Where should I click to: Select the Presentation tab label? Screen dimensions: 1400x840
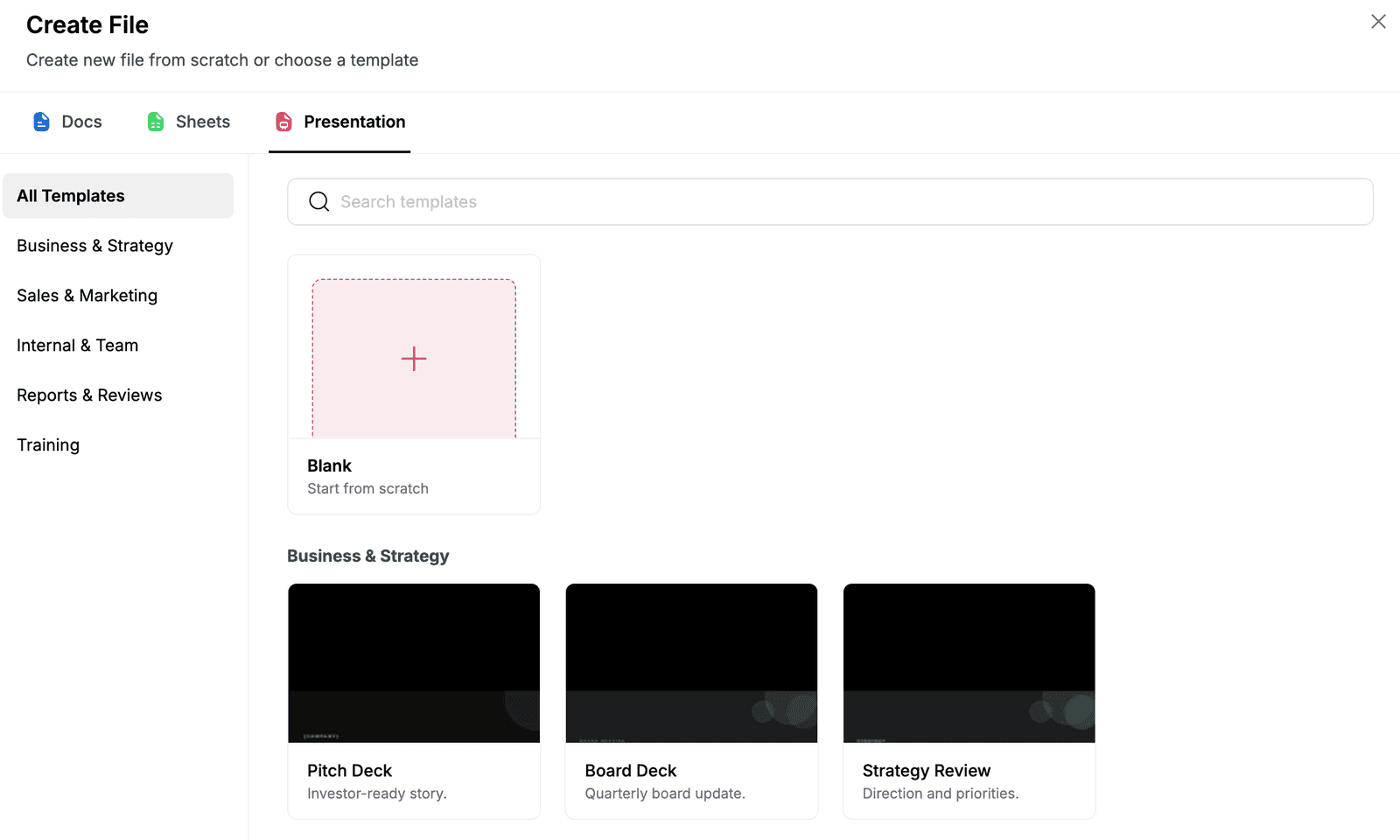click(354, 122)
